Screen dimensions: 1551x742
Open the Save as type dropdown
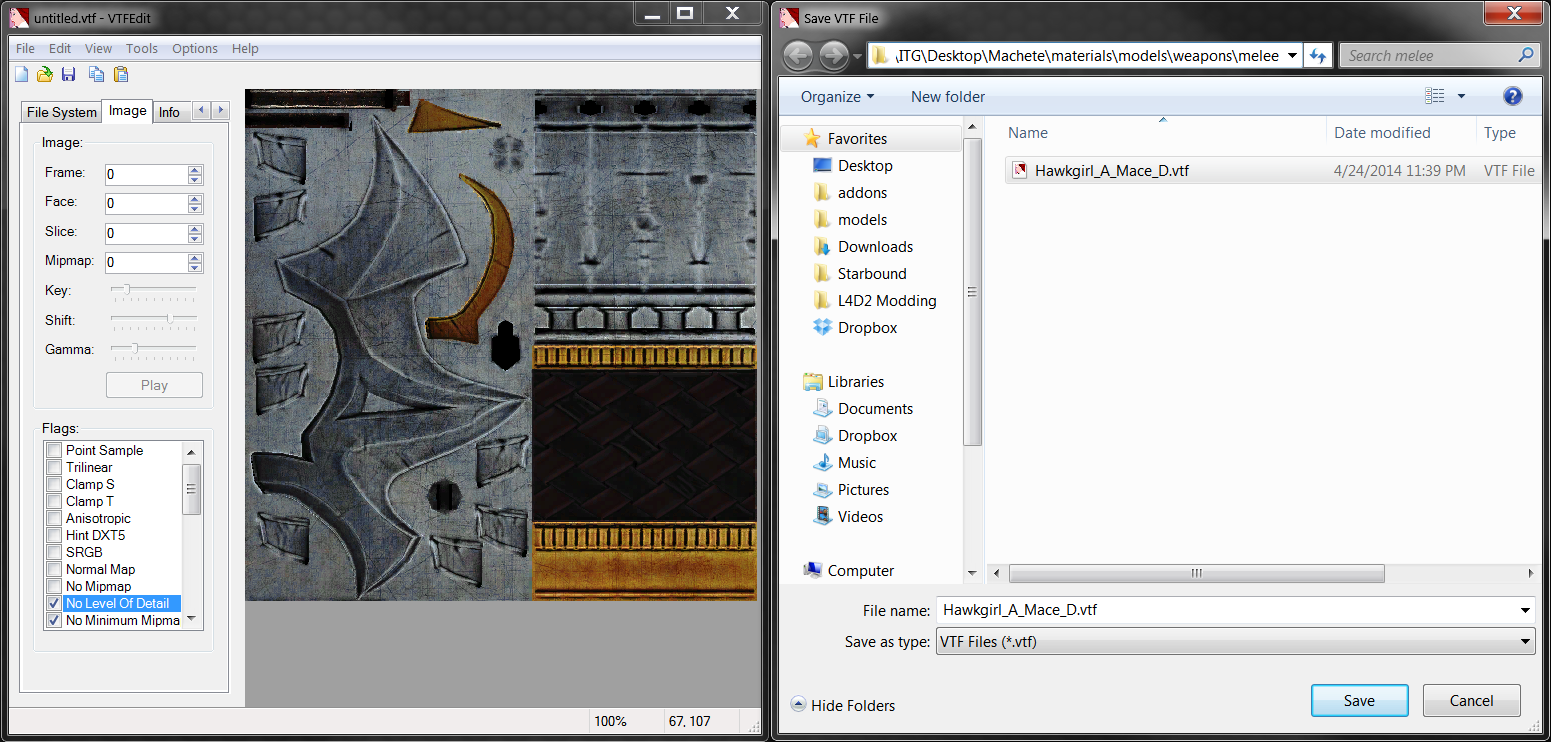point(1525,642)
